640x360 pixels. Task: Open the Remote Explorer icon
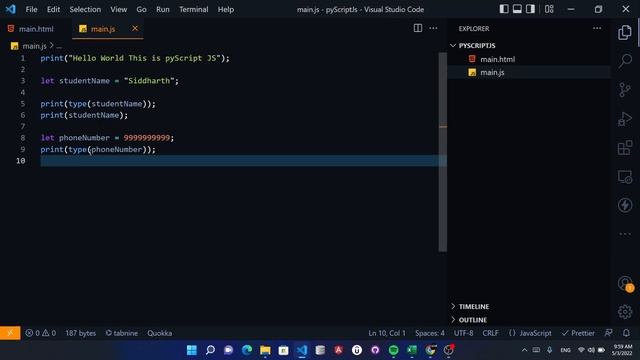pos(624,177)
